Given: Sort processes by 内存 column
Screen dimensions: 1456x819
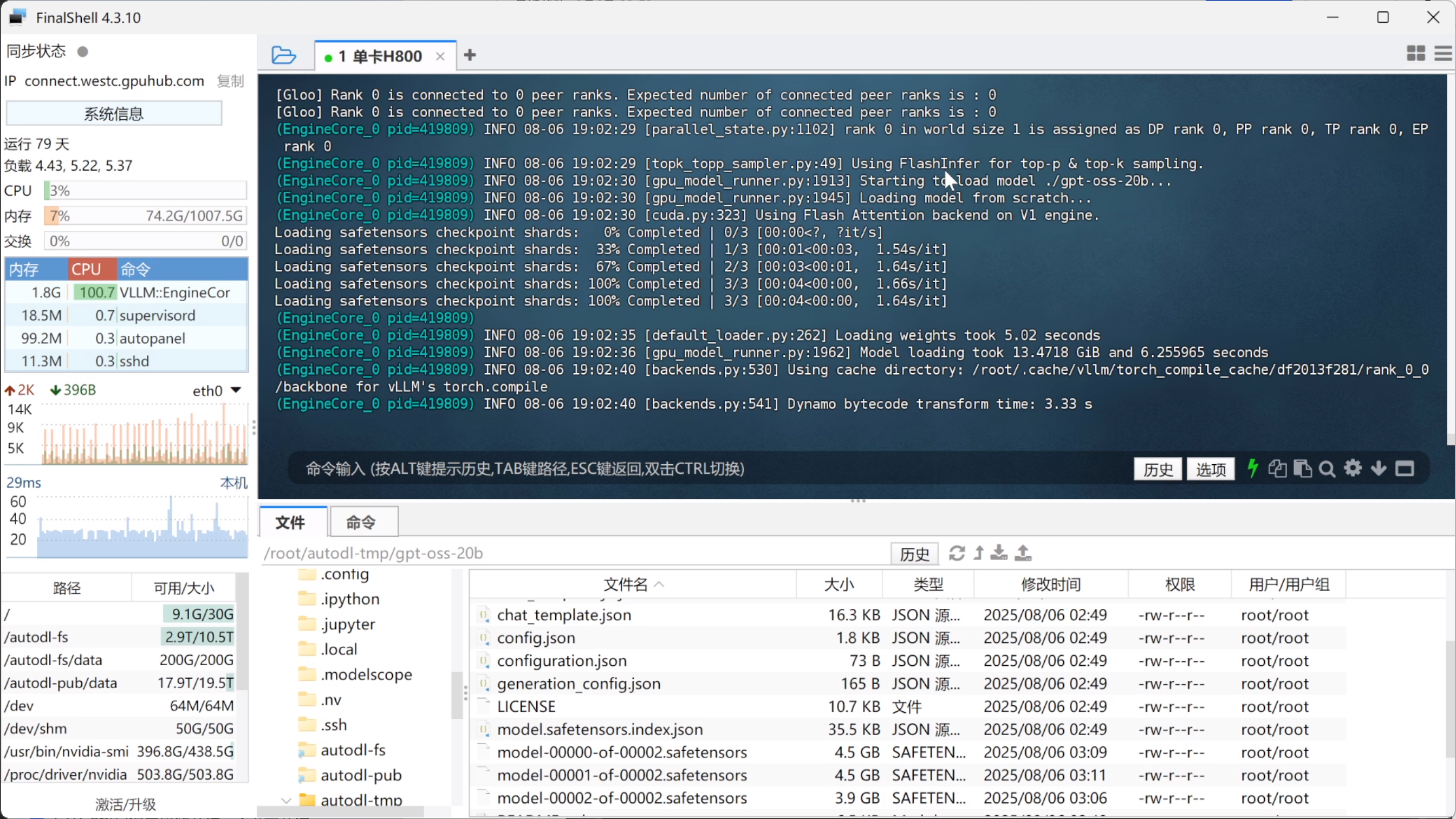Looking at the screenshot, I should (x=37, y=269).
